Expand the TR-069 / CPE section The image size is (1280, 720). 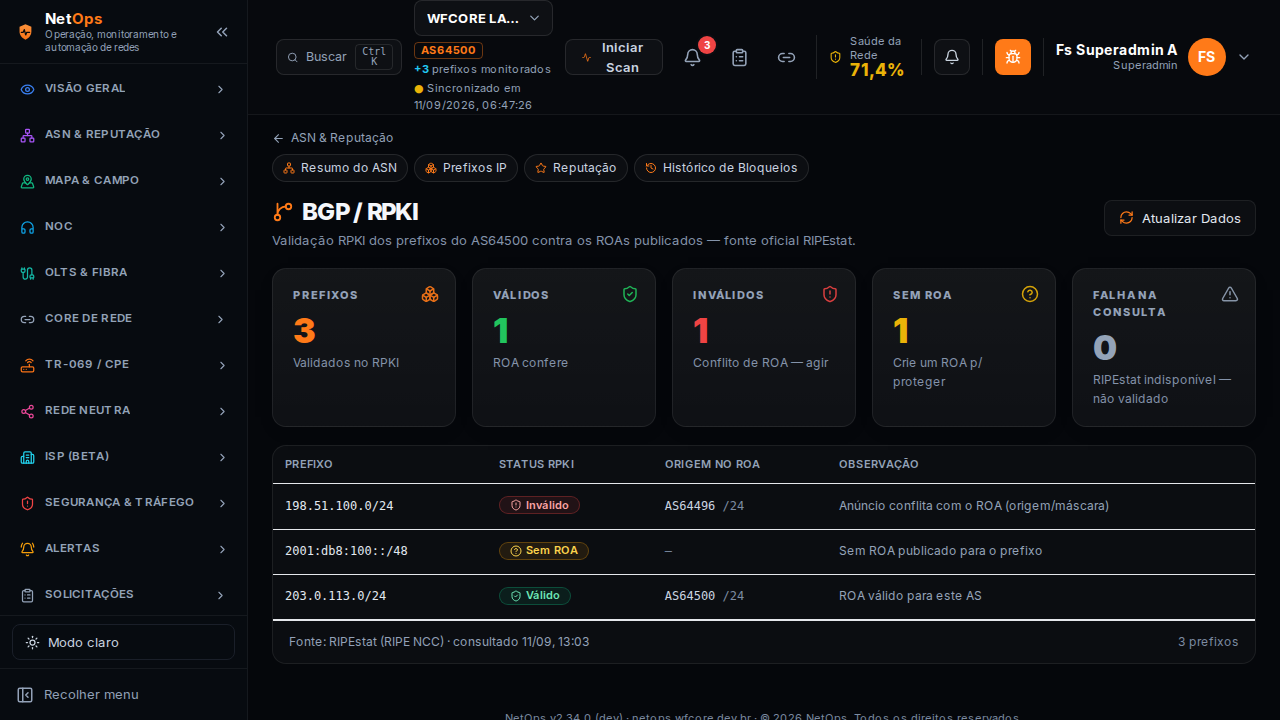tap(123, 365)
